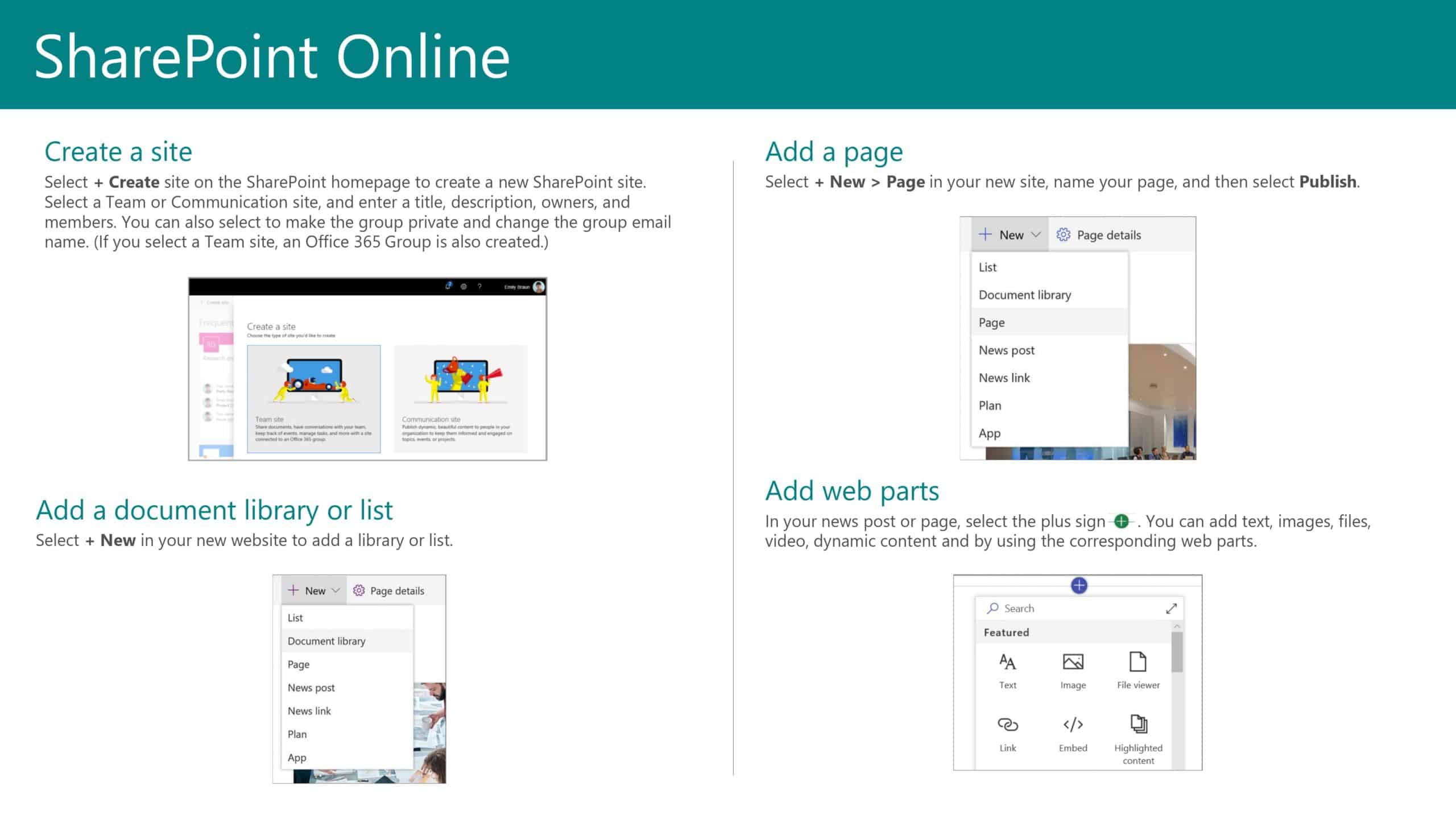Click the web part picker scrollbar thumb

coord(1177,652)
